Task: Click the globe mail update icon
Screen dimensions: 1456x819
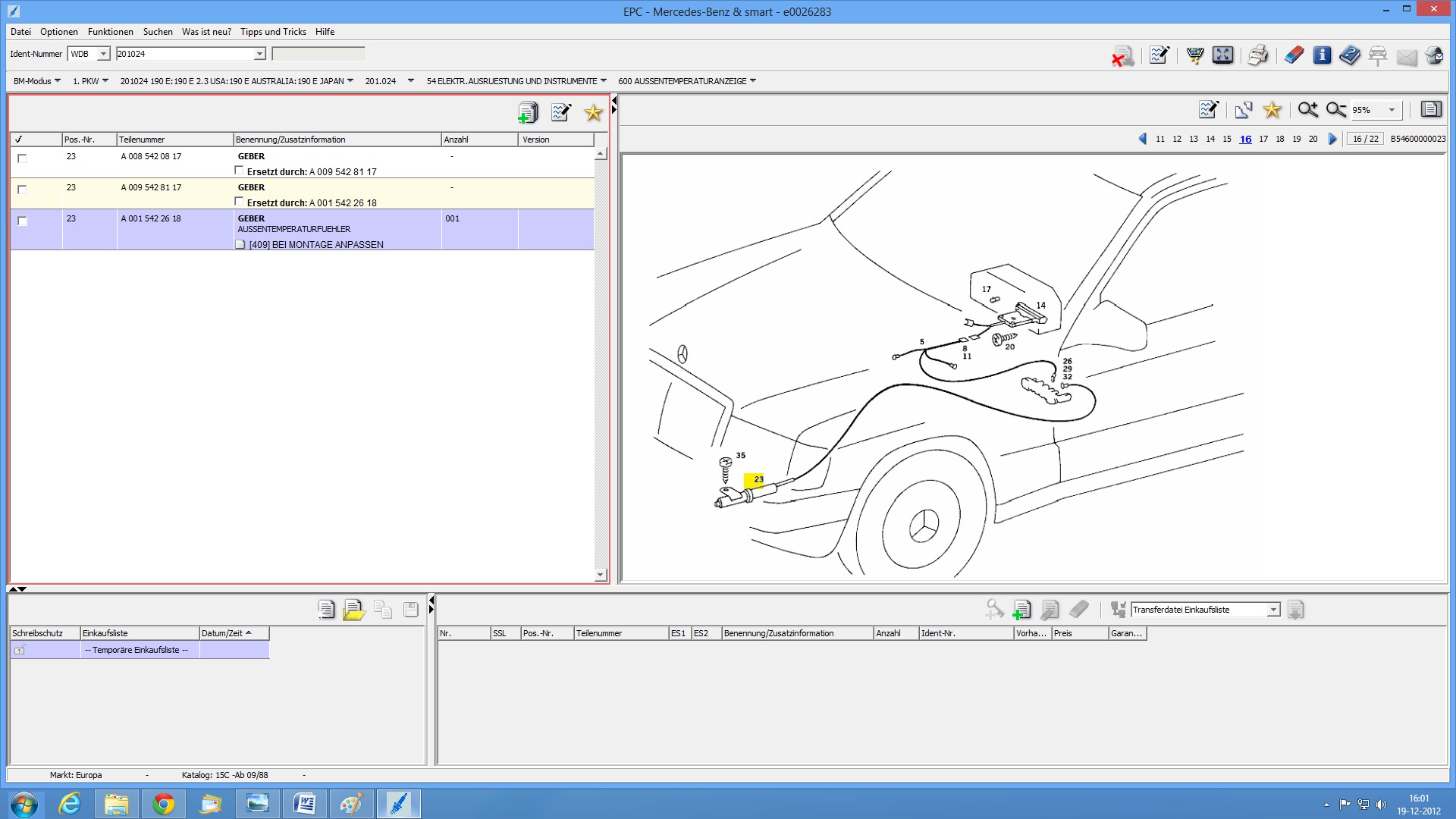Action: 1434,55
